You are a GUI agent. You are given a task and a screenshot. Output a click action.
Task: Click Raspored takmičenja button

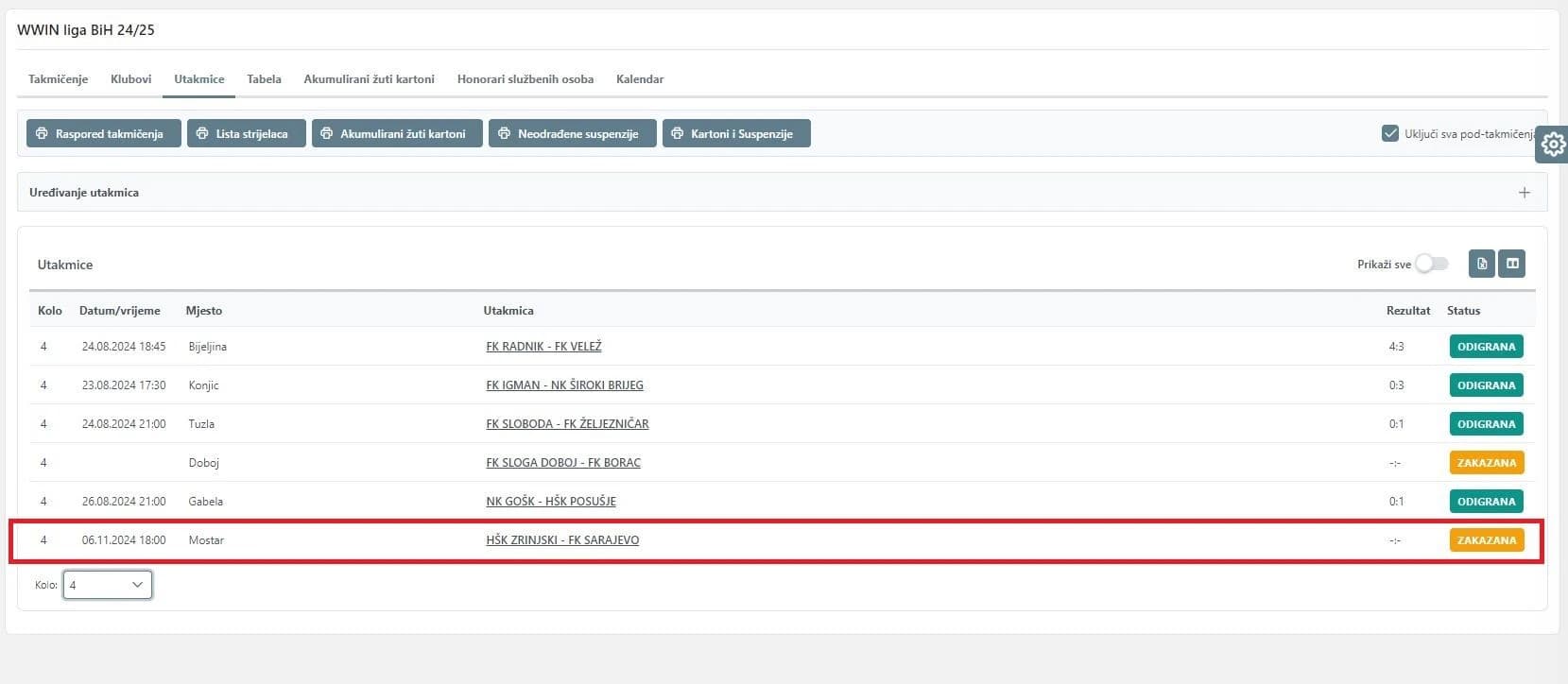(104, 133)
